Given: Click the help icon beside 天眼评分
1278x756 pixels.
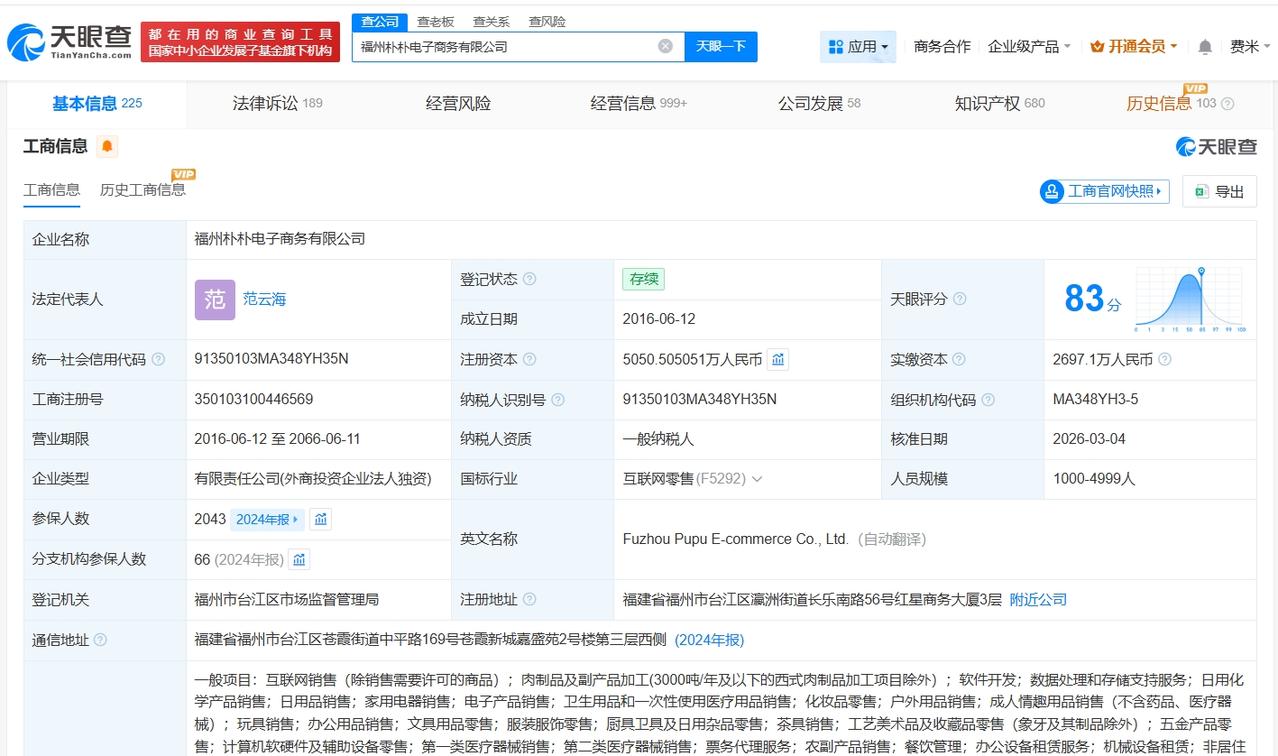Looking at the screenshot, I should coord(960,299).
